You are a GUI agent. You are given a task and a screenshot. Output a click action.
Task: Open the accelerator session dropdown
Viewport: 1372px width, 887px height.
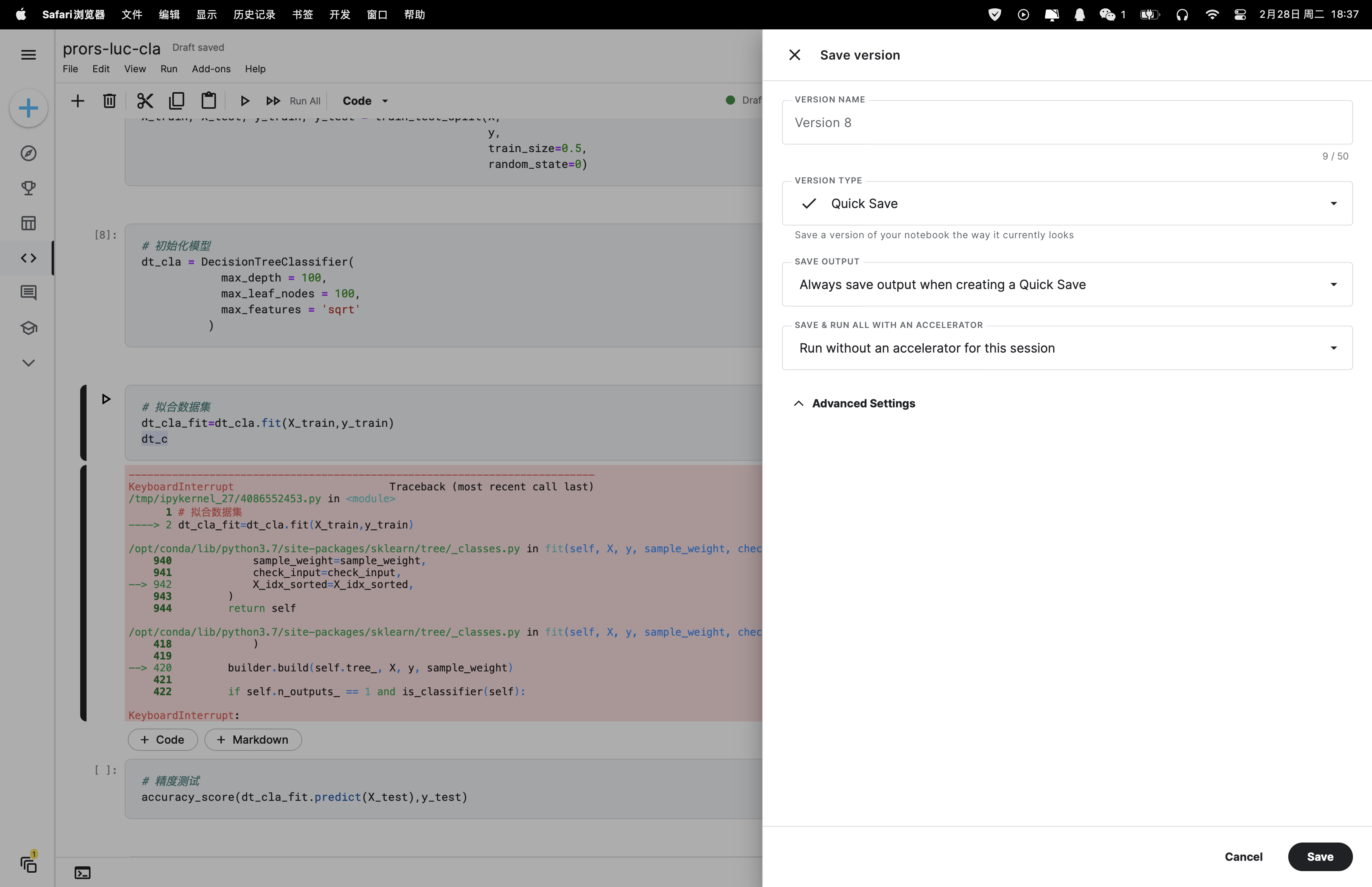click(x=1067, y=348)
